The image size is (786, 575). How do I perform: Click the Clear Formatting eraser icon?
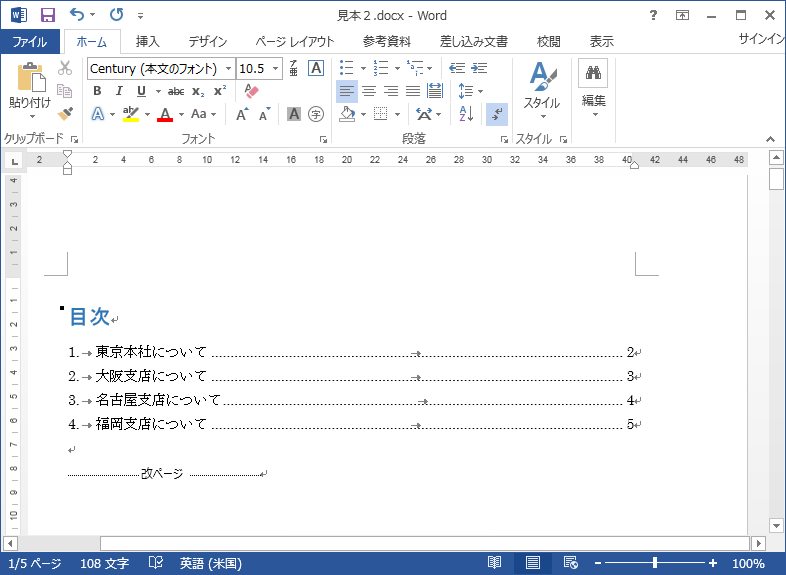pyautogui.click(x=251, y=91)
